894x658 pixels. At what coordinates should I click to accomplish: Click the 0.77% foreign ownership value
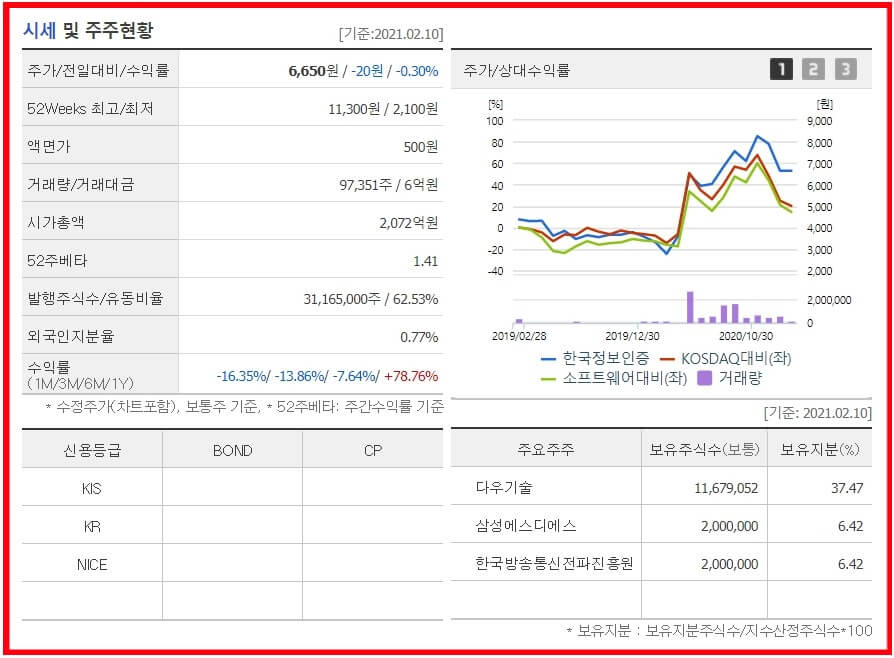pos(419,337)
